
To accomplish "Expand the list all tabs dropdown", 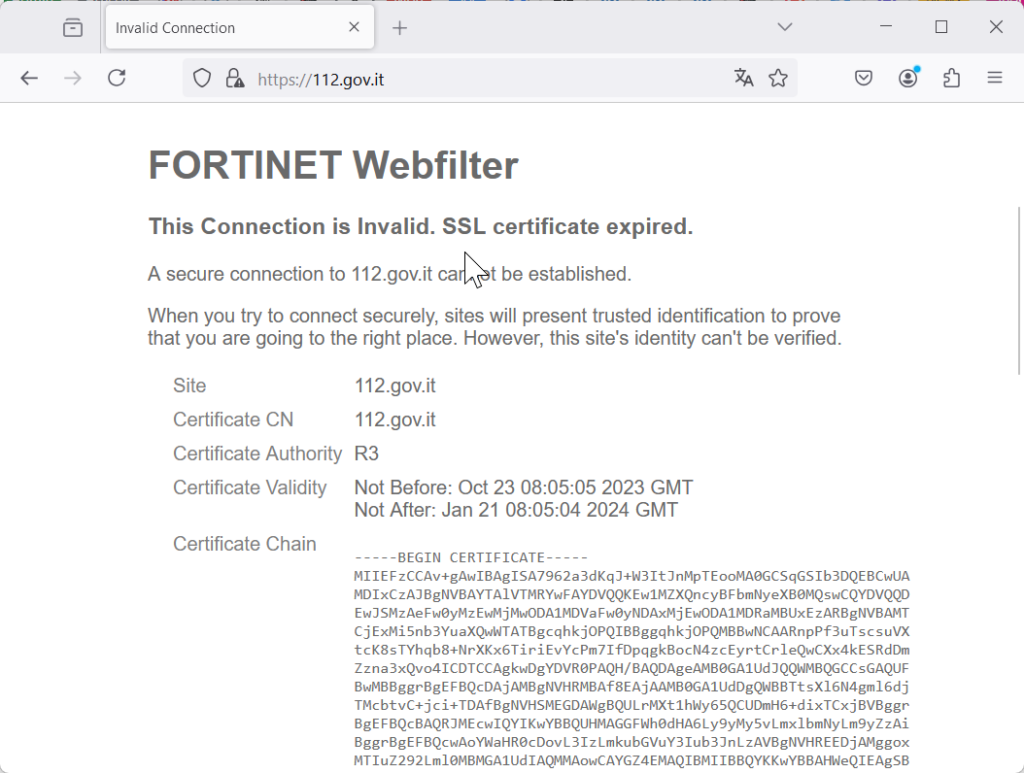I will pyautogui.click(x=785, y=28).
